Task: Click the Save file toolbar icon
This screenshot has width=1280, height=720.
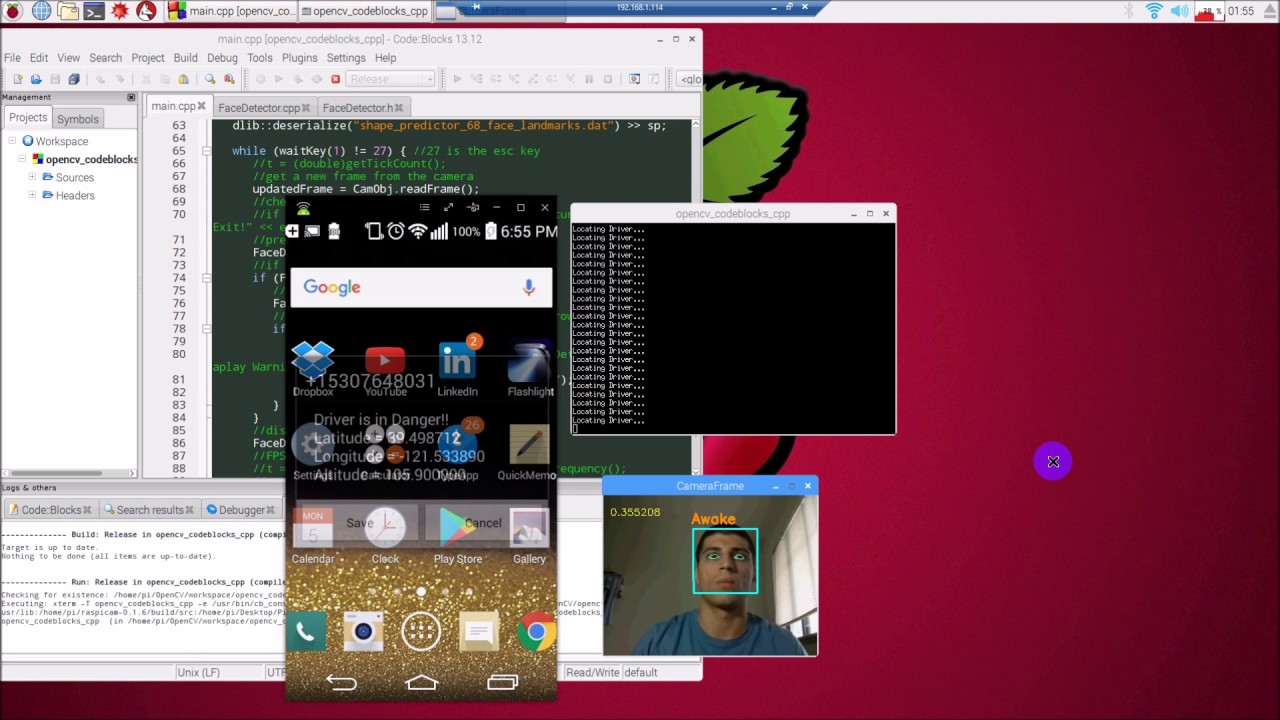Action: click(x=55, y=79)
